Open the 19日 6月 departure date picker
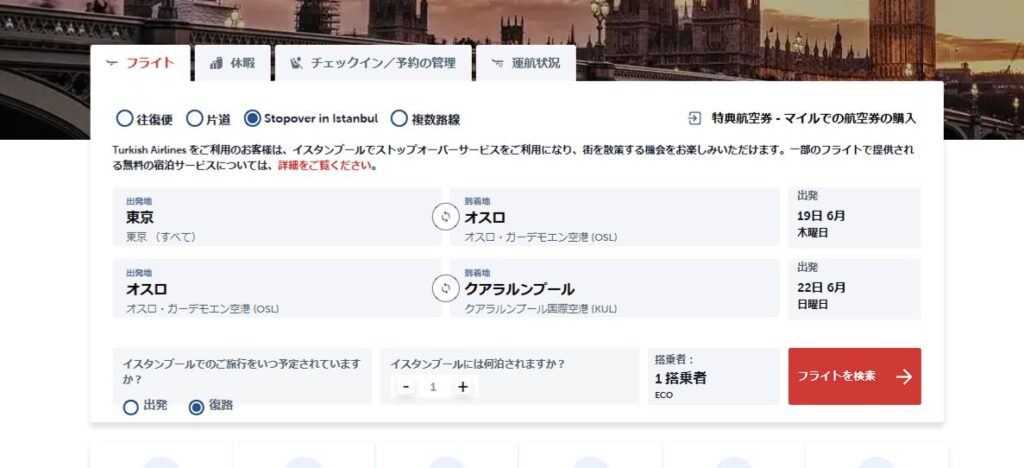 pyautogui.click(x=854, y=217)
